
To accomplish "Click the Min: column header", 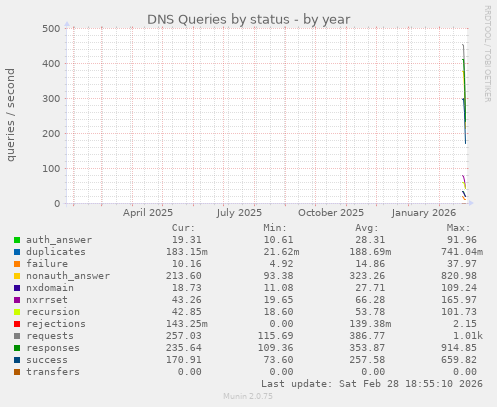I will (x=275, y=228).
